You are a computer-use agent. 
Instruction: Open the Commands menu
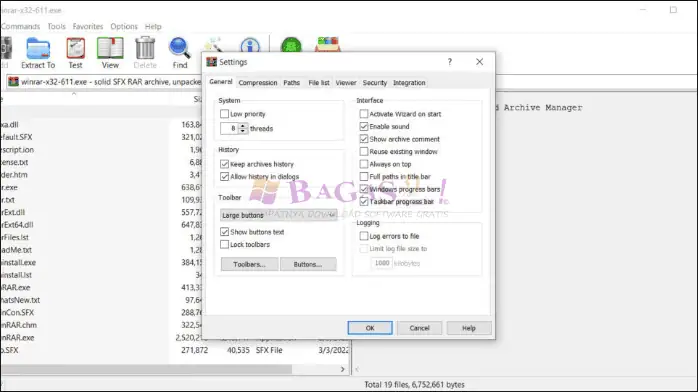pos(20,27)
